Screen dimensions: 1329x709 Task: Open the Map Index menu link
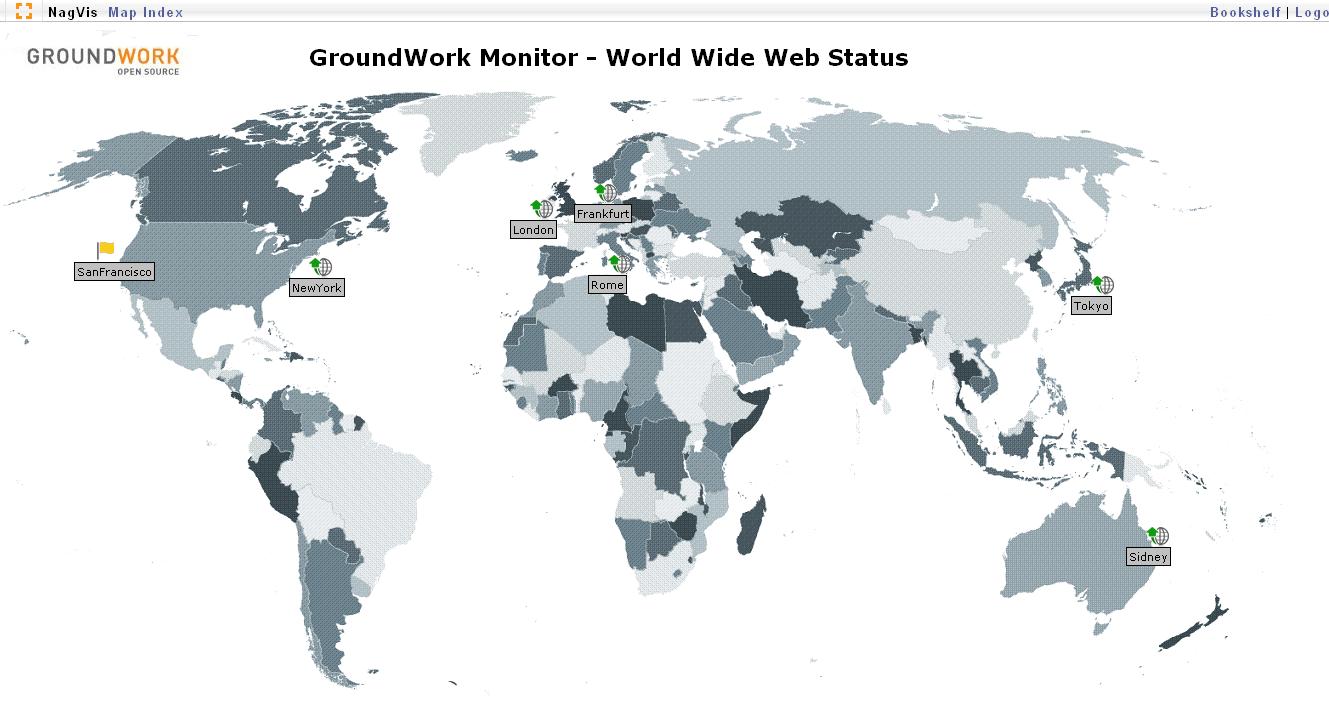tap(145, 13)
